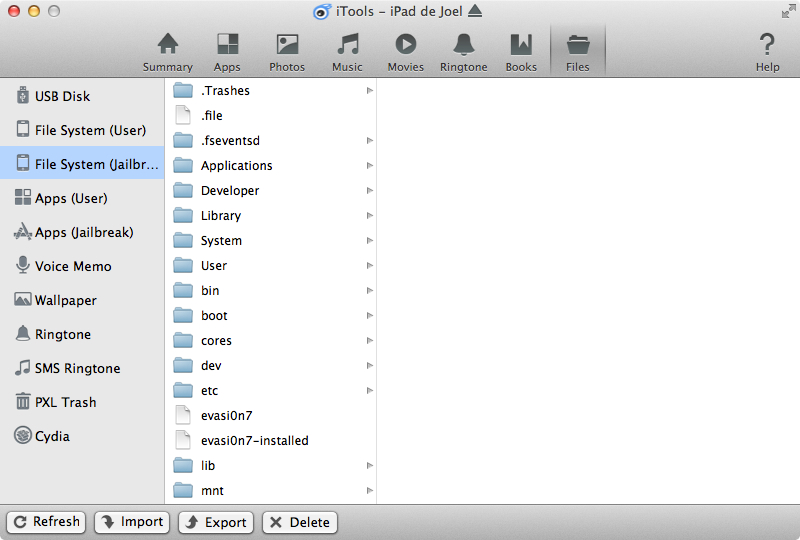The image size is (800, 540).
Task: Click the boot folder icon
Action: pos(183,315)
